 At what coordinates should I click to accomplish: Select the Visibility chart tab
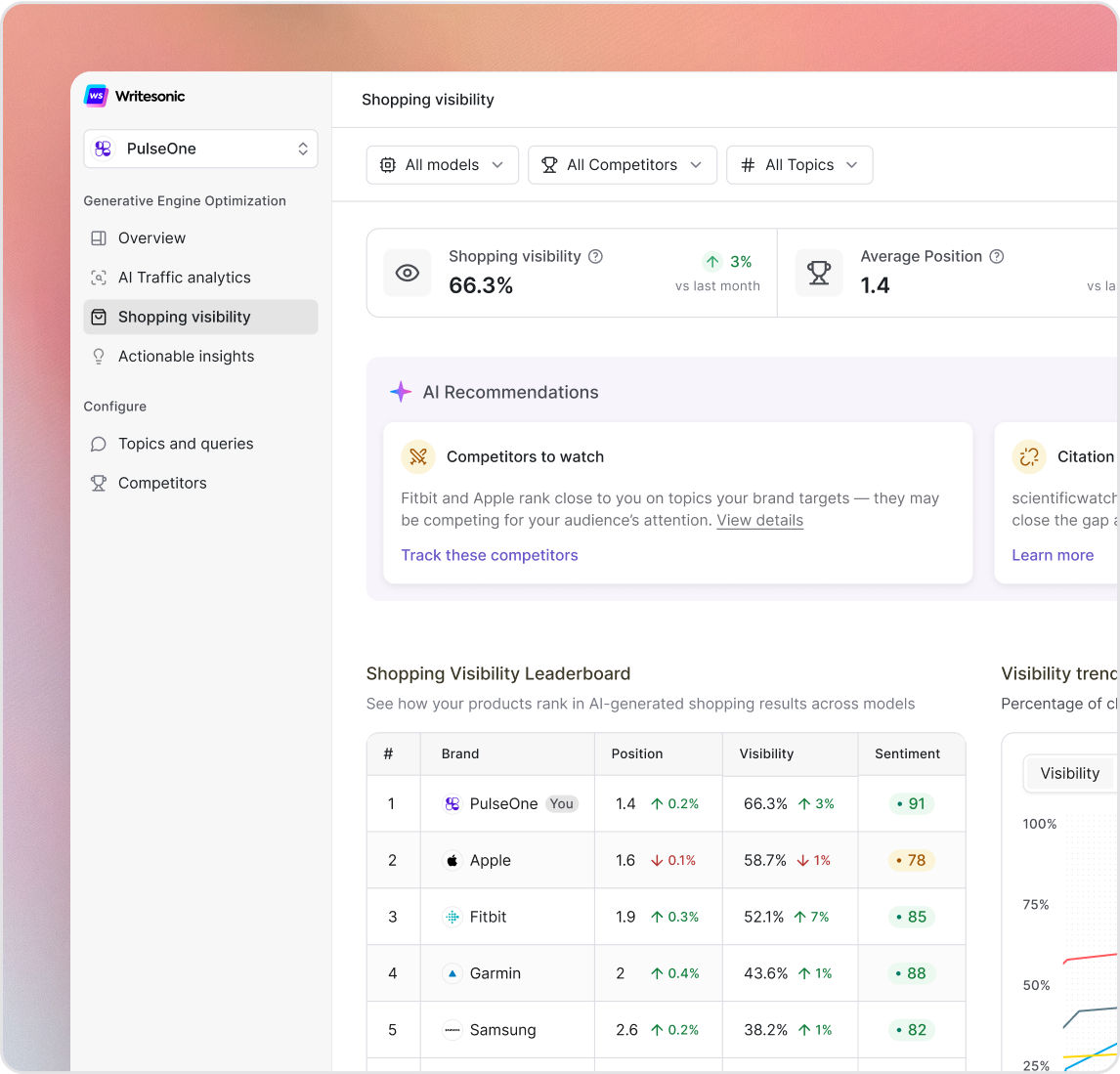pyautogui.click(x=1069, y=773)
